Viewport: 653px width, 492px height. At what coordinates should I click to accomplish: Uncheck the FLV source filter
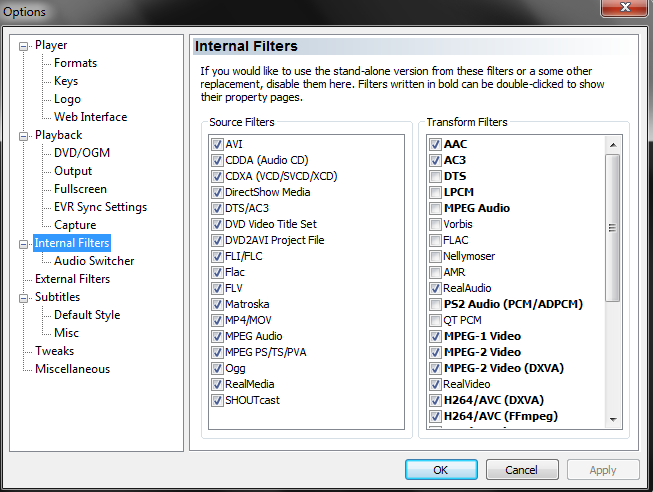pyautogui.click(x=217, y=288)
